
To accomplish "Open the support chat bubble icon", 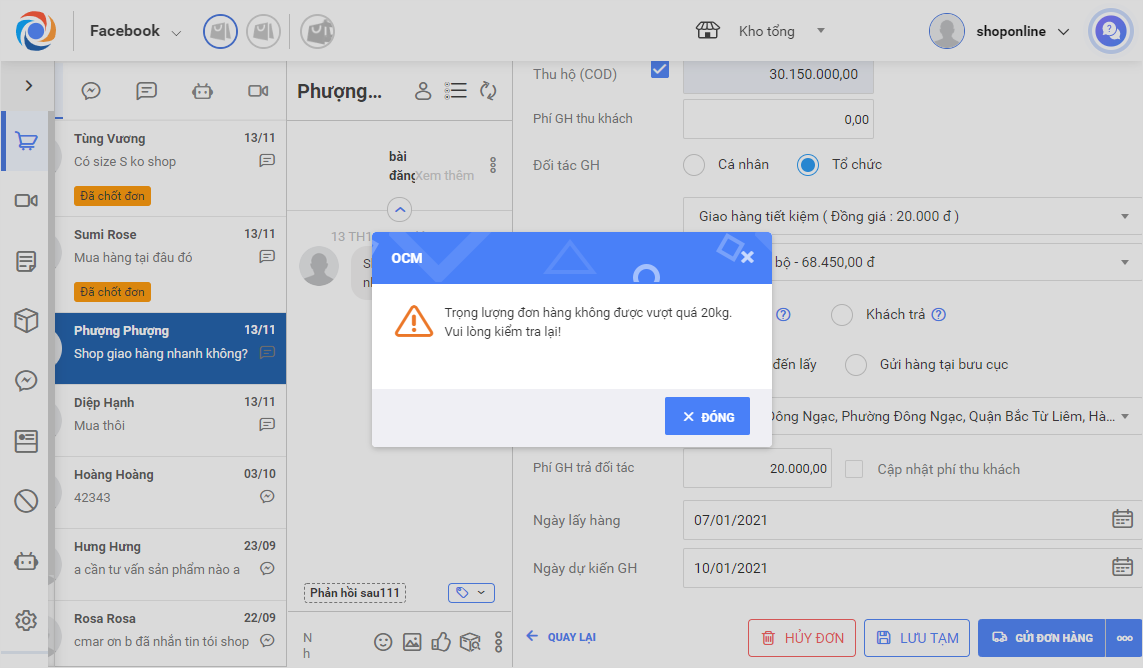I will [x=1110, y=31].
